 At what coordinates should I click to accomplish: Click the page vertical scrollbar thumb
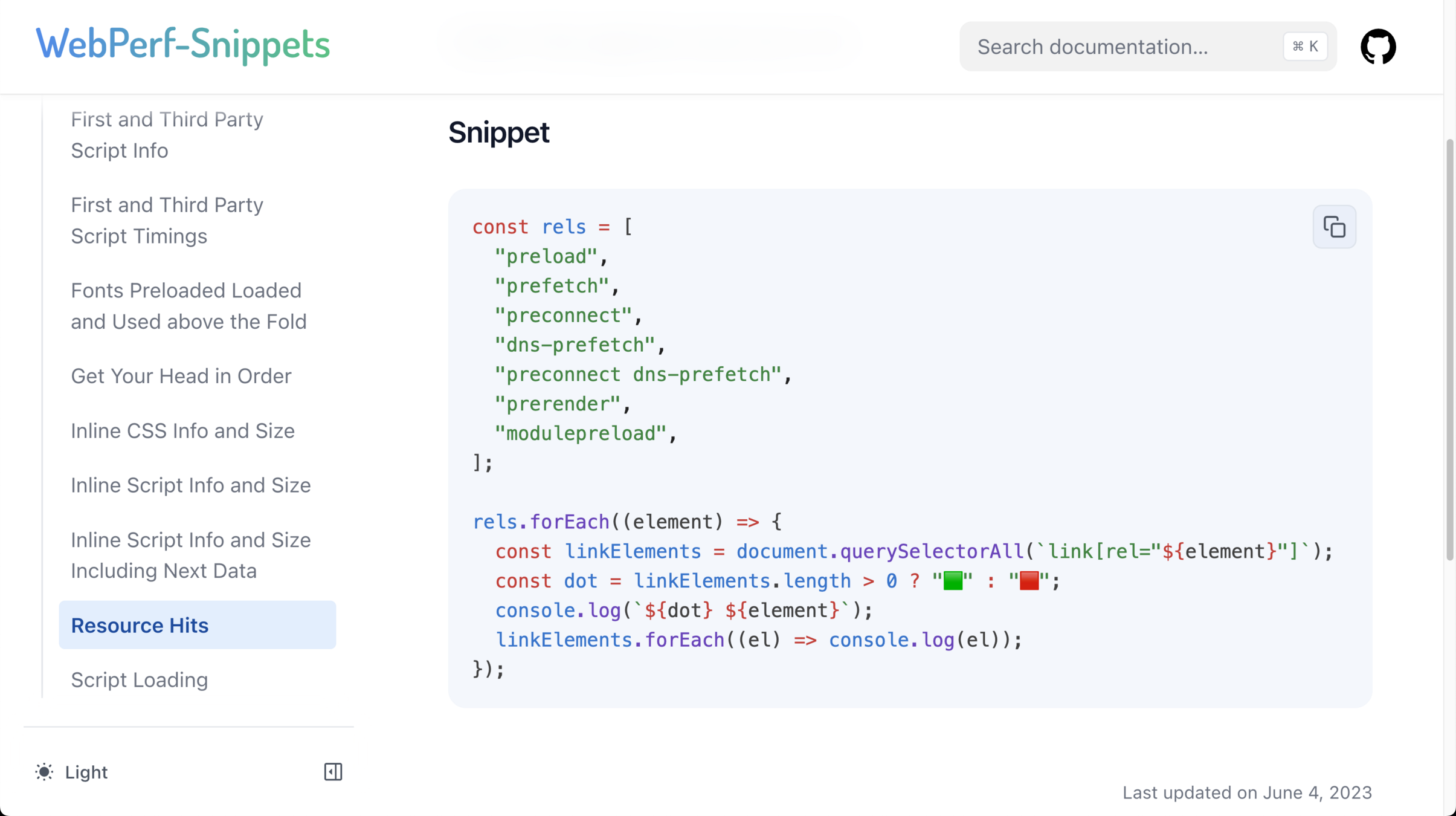pos(1449,351)
